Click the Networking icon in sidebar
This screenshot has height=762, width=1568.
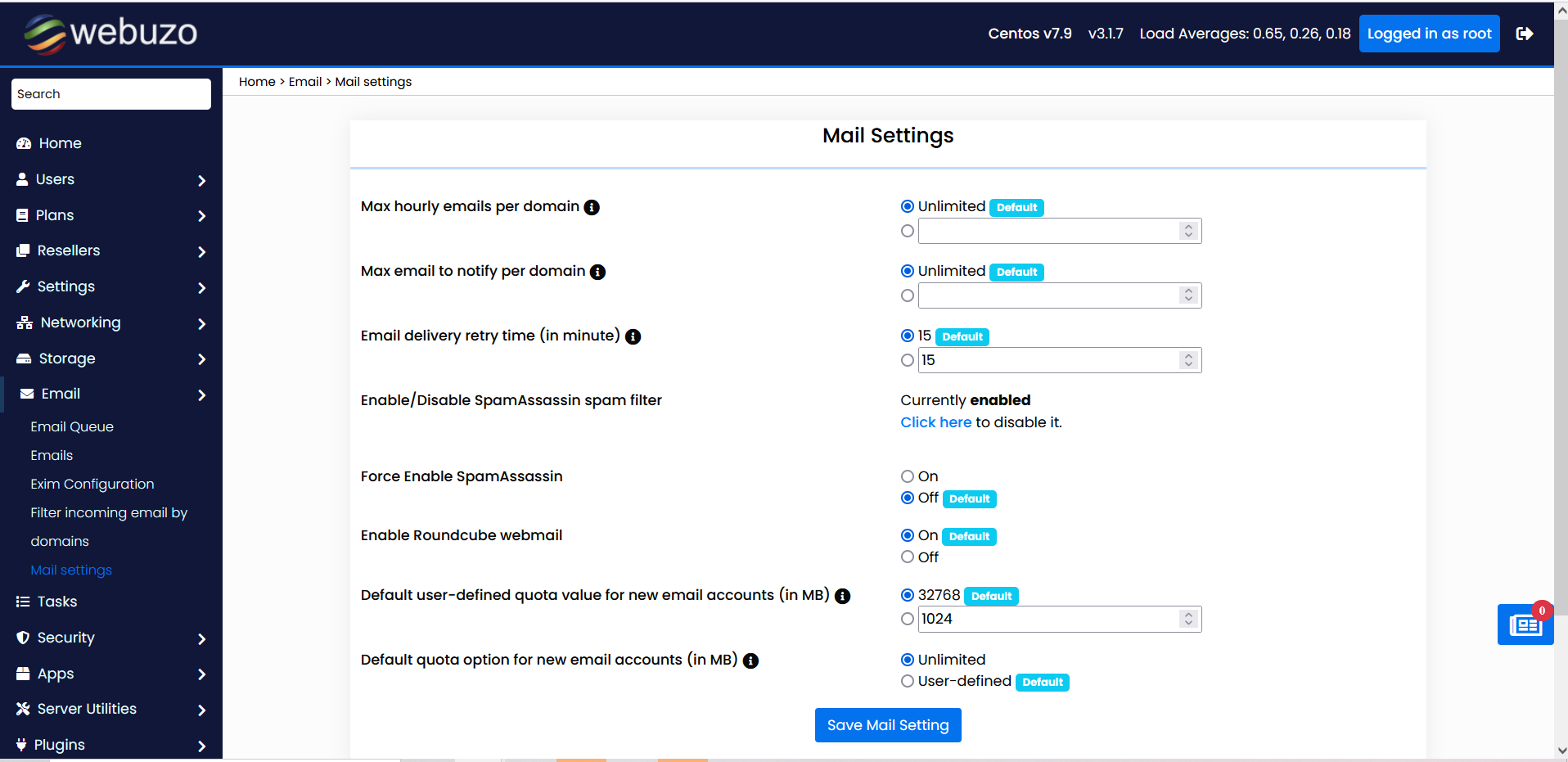tap(25, 322)
